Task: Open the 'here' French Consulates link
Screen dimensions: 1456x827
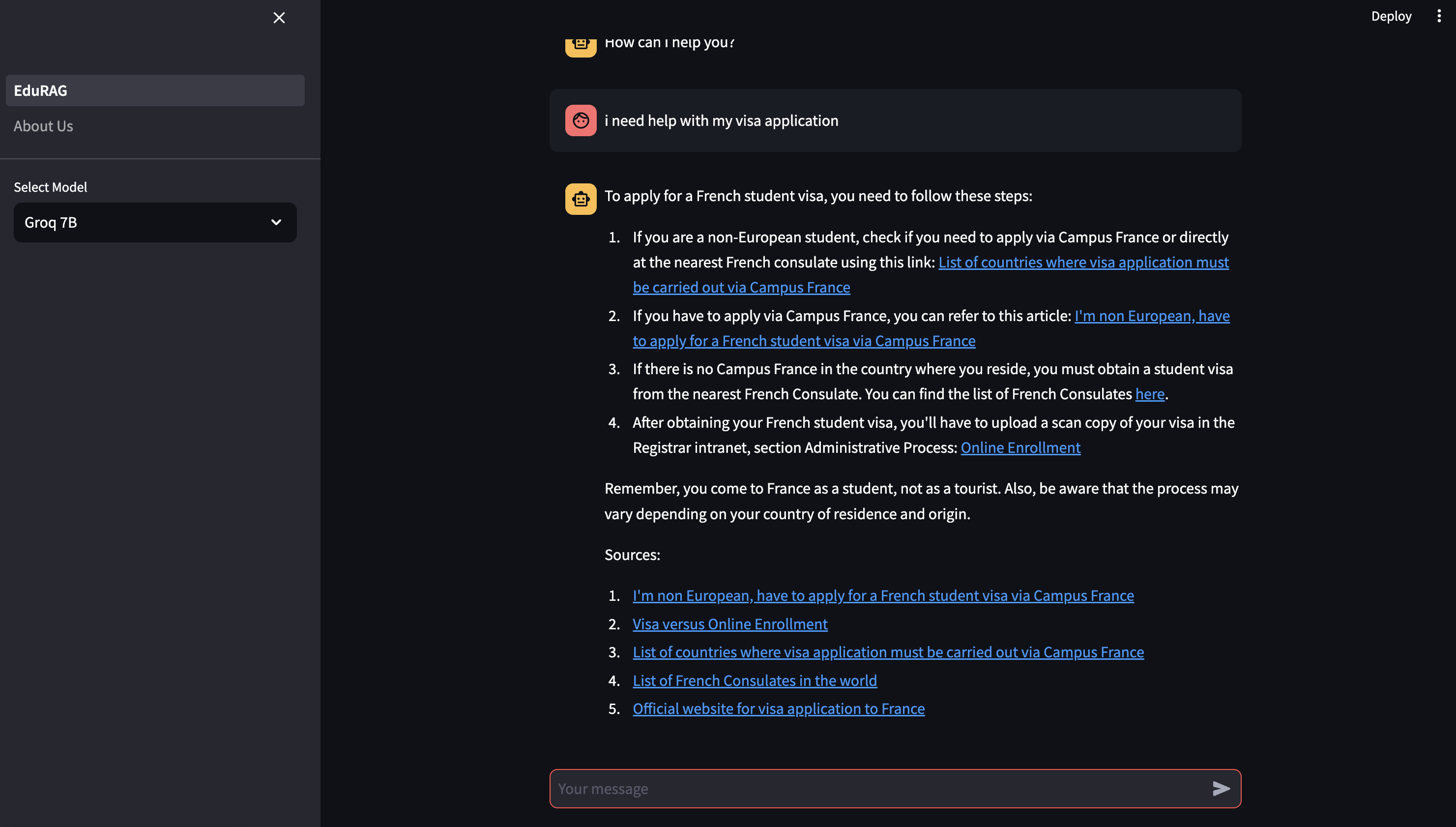Action: (1149, 394)
